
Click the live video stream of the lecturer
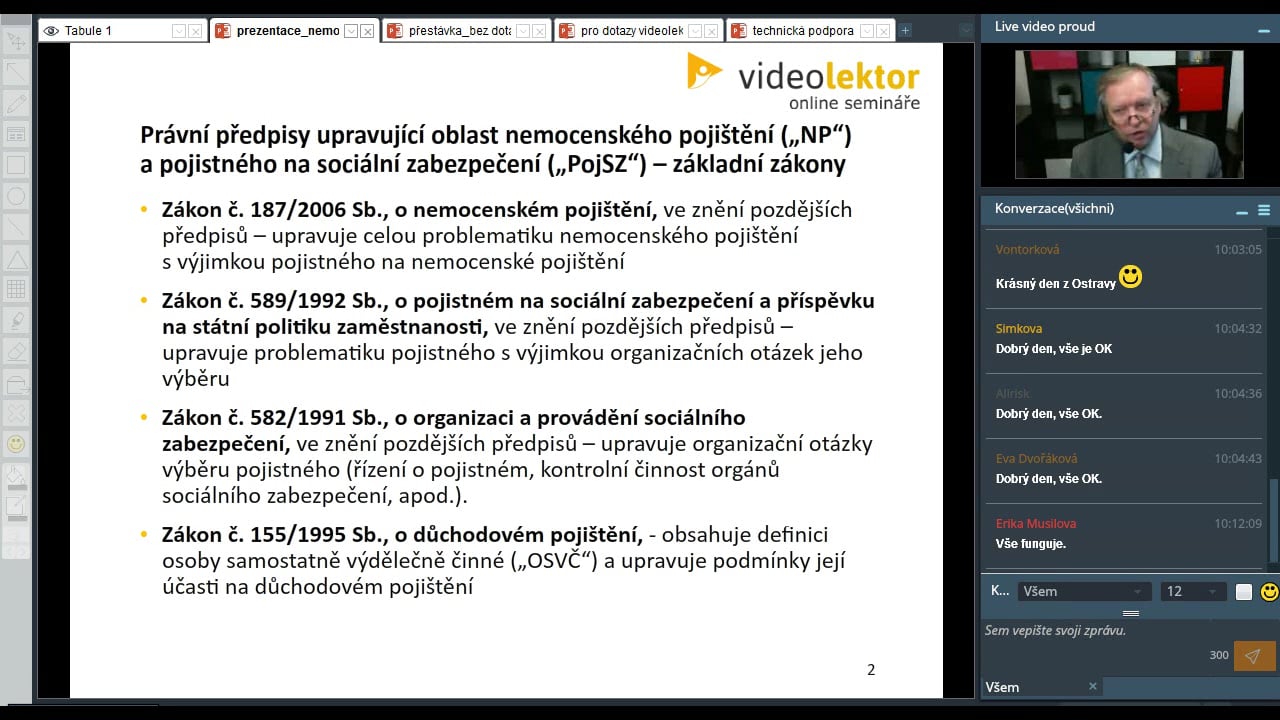click(x=1129, y=114)
